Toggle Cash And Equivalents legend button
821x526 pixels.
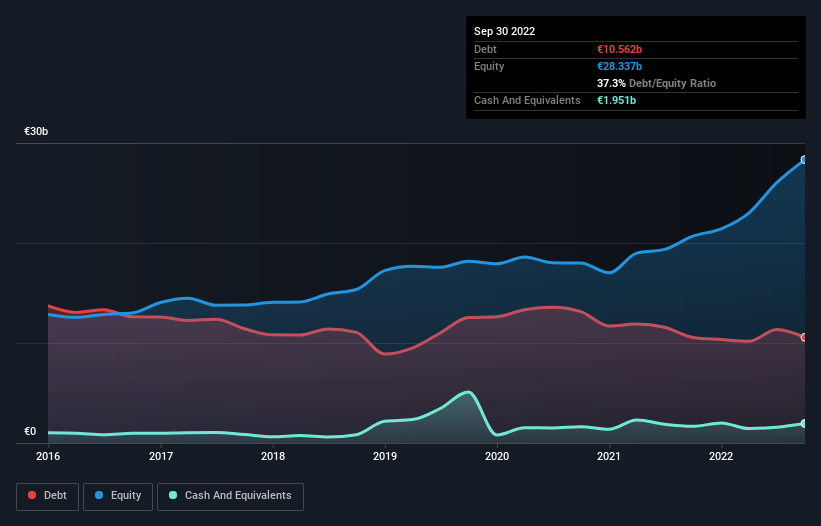pyautogui.click(x=230, y=496)
